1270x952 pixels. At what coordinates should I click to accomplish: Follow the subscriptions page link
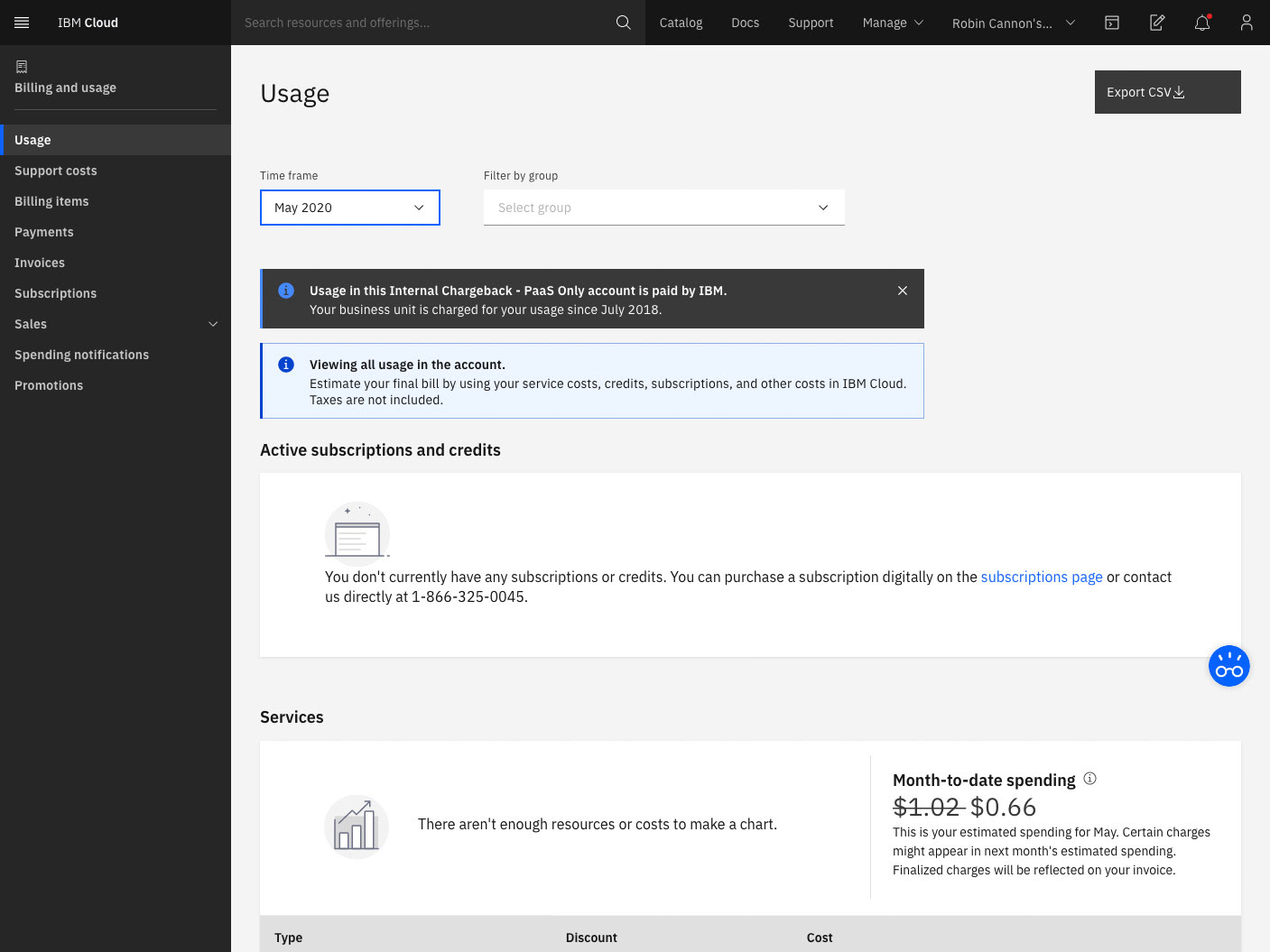(1042, 577)
